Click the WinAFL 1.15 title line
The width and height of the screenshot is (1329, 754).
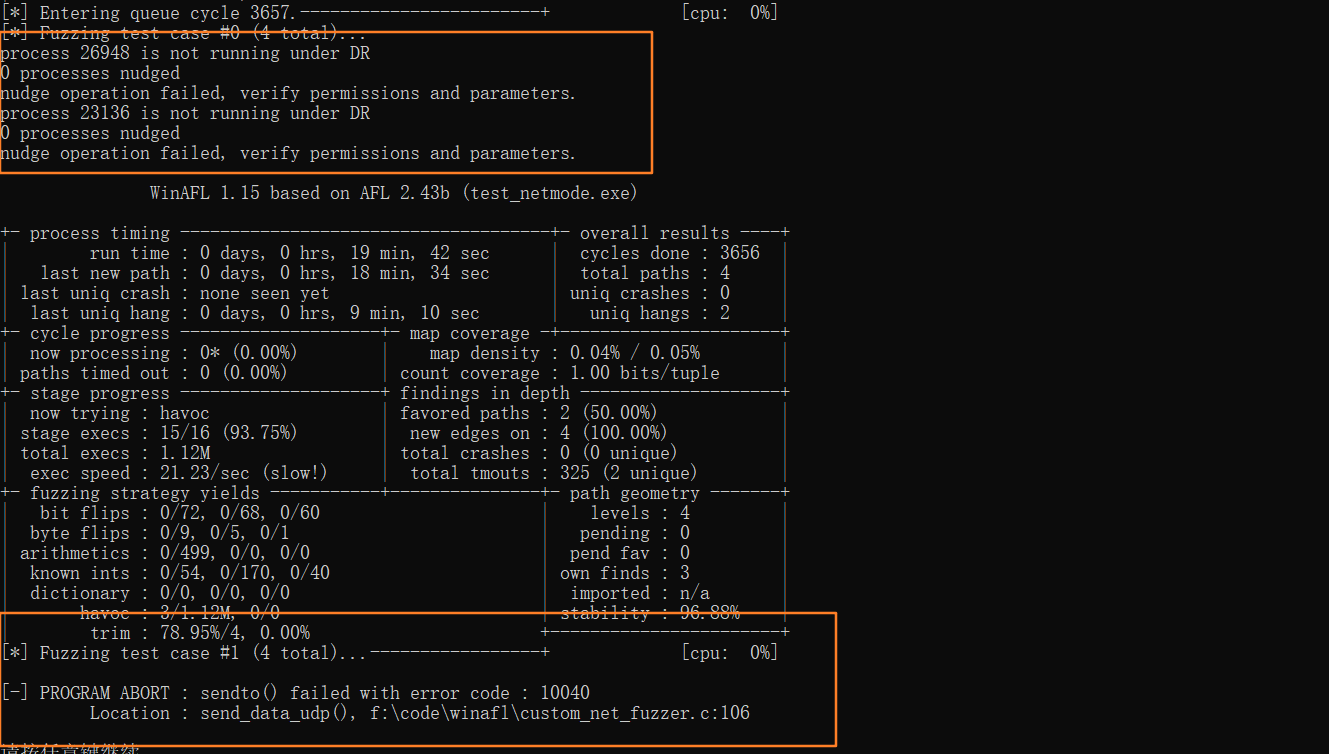pyautogui.click(x=393, y=193)
